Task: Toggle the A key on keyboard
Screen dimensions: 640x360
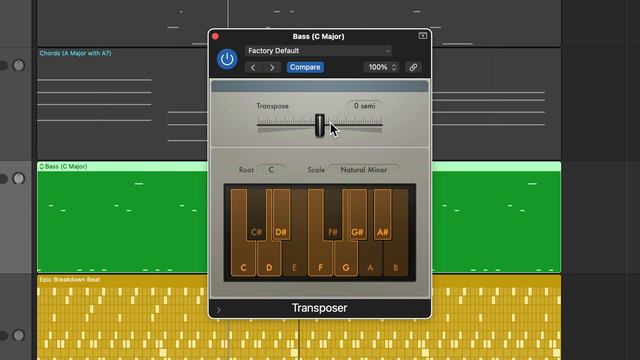Action: [x=371, y=260]
